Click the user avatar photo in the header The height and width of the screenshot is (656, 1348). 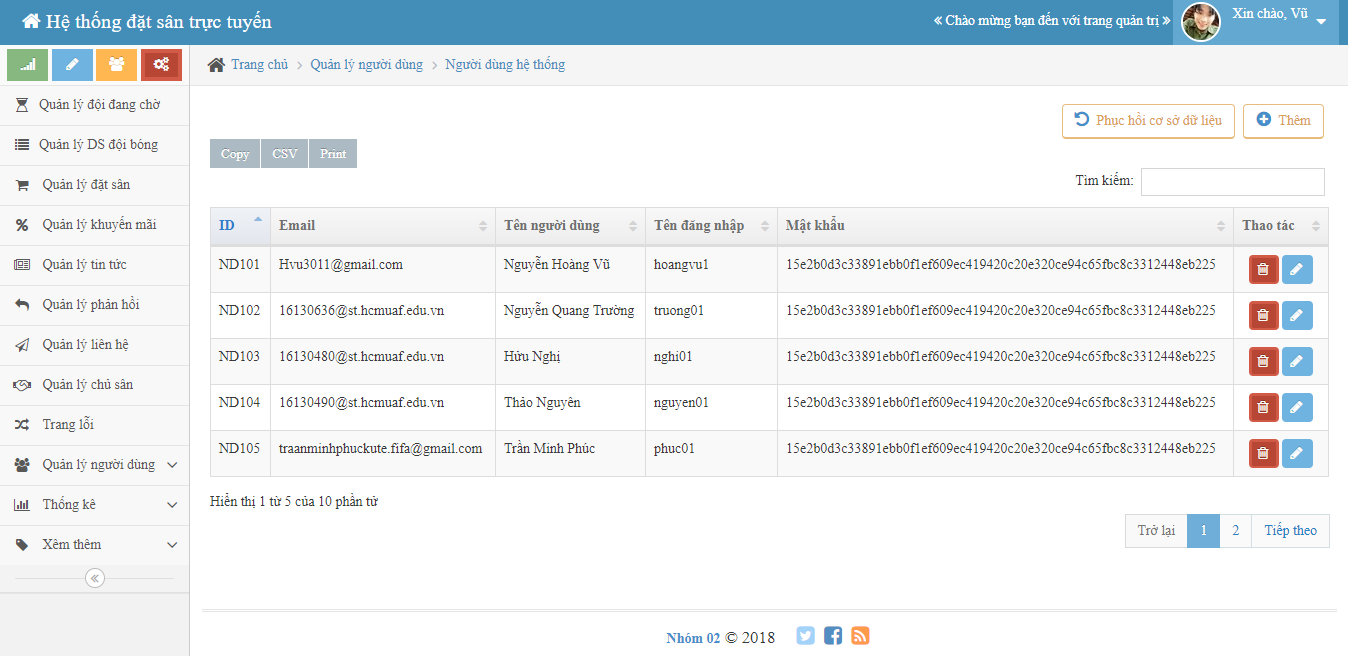point(1201,22)
